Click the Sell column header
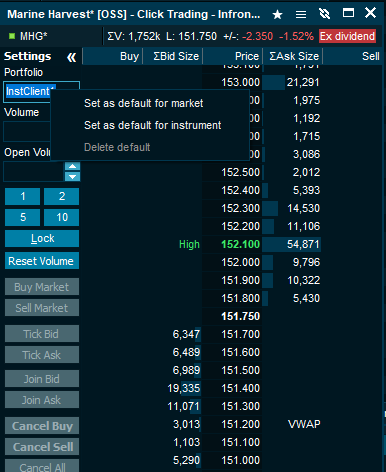 (x=353, y=56)
